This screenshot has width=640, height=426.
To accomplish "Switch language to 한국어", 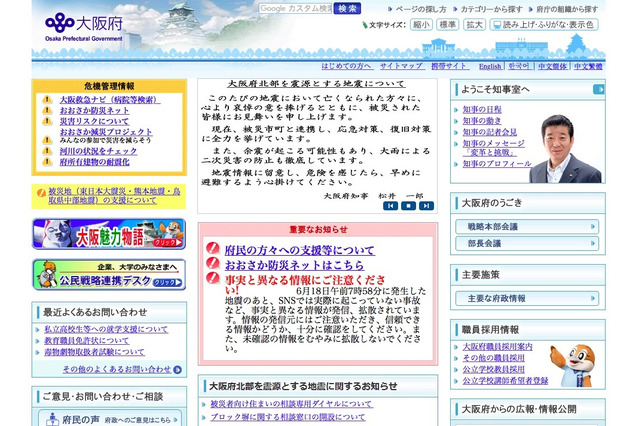I will coord(519,66).
